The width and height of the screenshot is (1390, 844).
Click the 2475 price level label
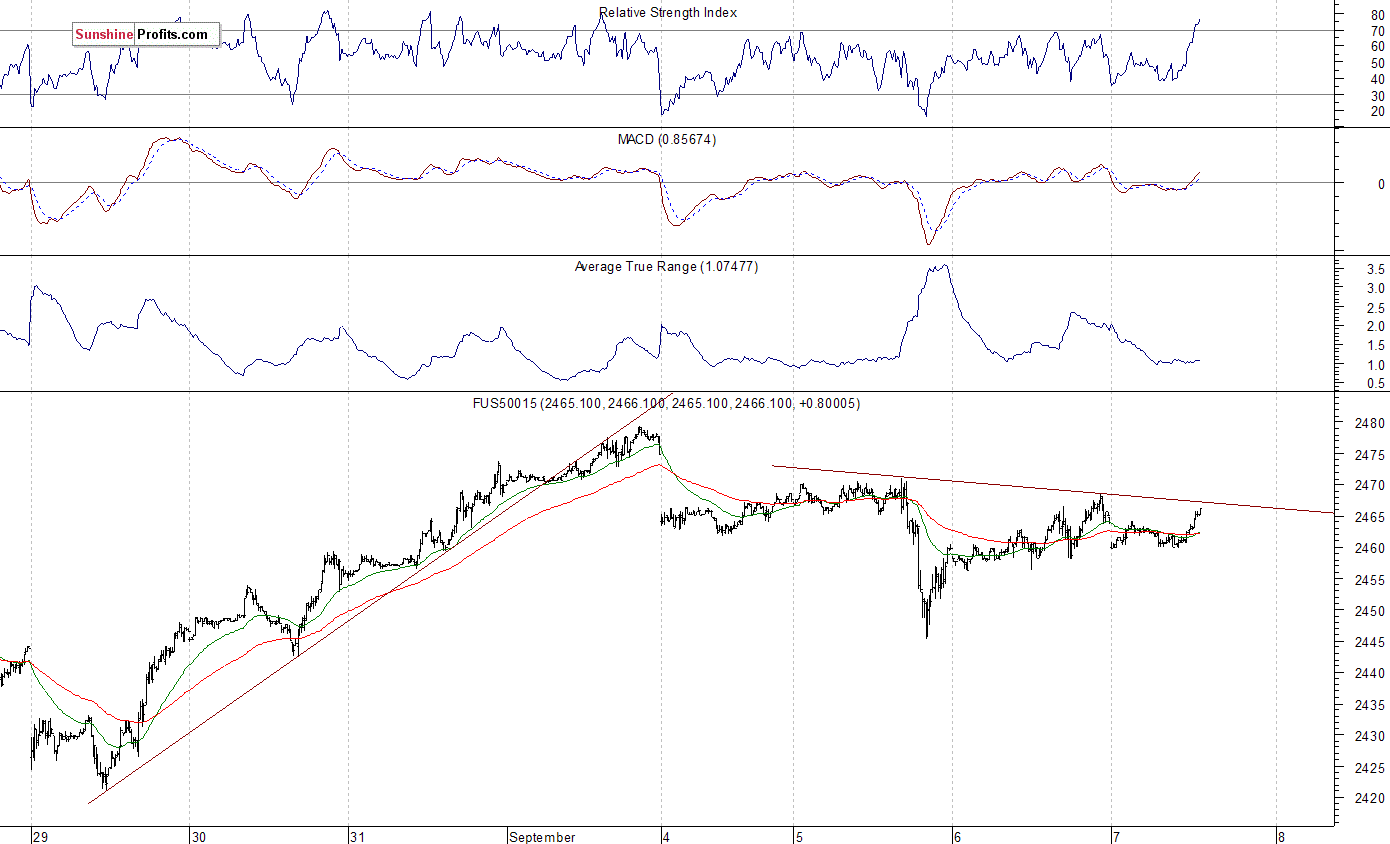point(1371,455)
